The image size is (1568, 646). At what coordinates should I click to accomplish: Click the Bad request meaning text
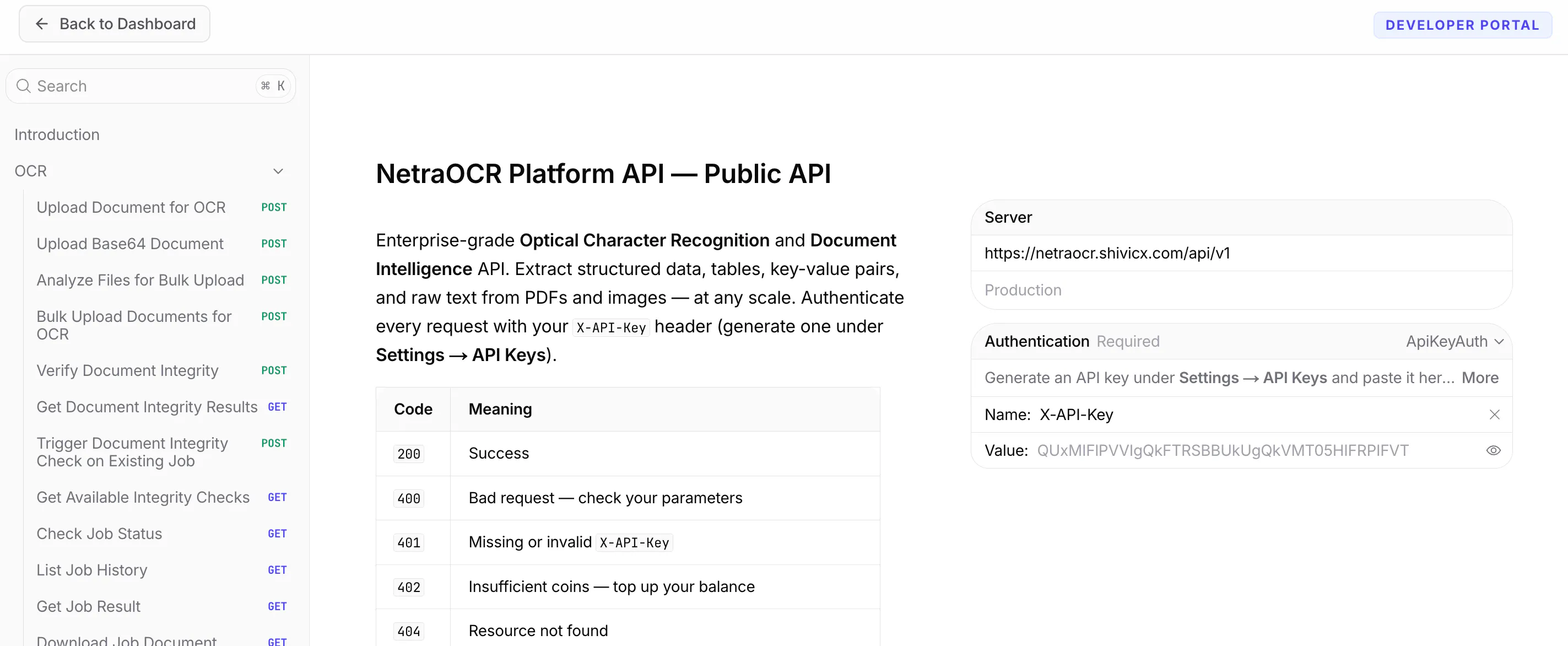(x=605, y=498)
